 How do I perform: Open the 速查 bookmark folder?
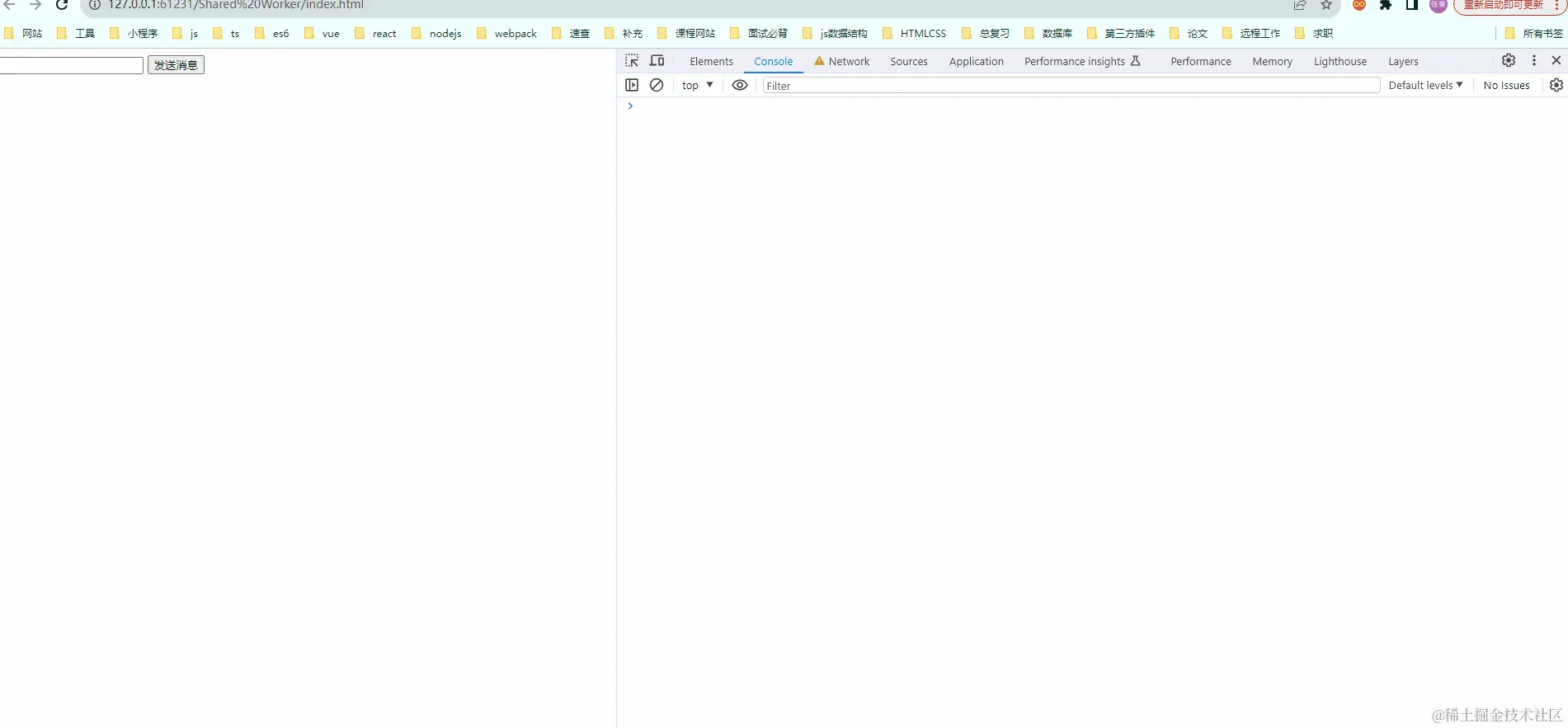(571, 34)
